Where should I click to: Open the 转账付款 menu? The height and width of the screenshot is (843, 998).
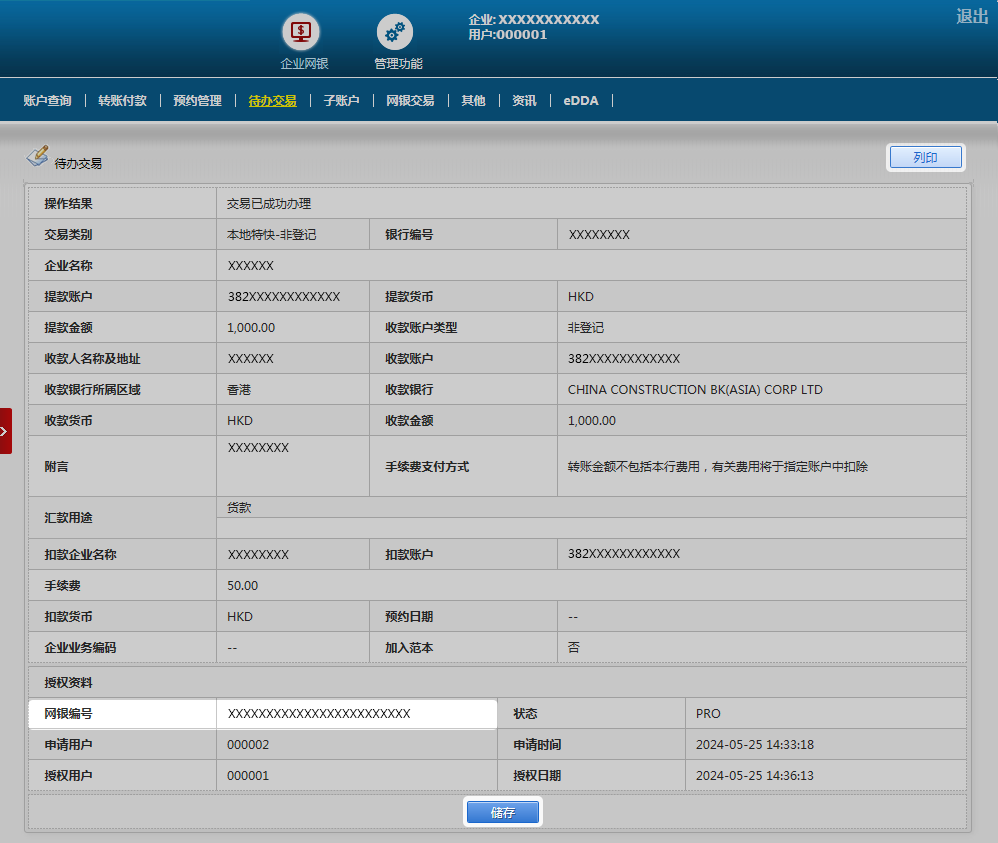coord(122,101)
